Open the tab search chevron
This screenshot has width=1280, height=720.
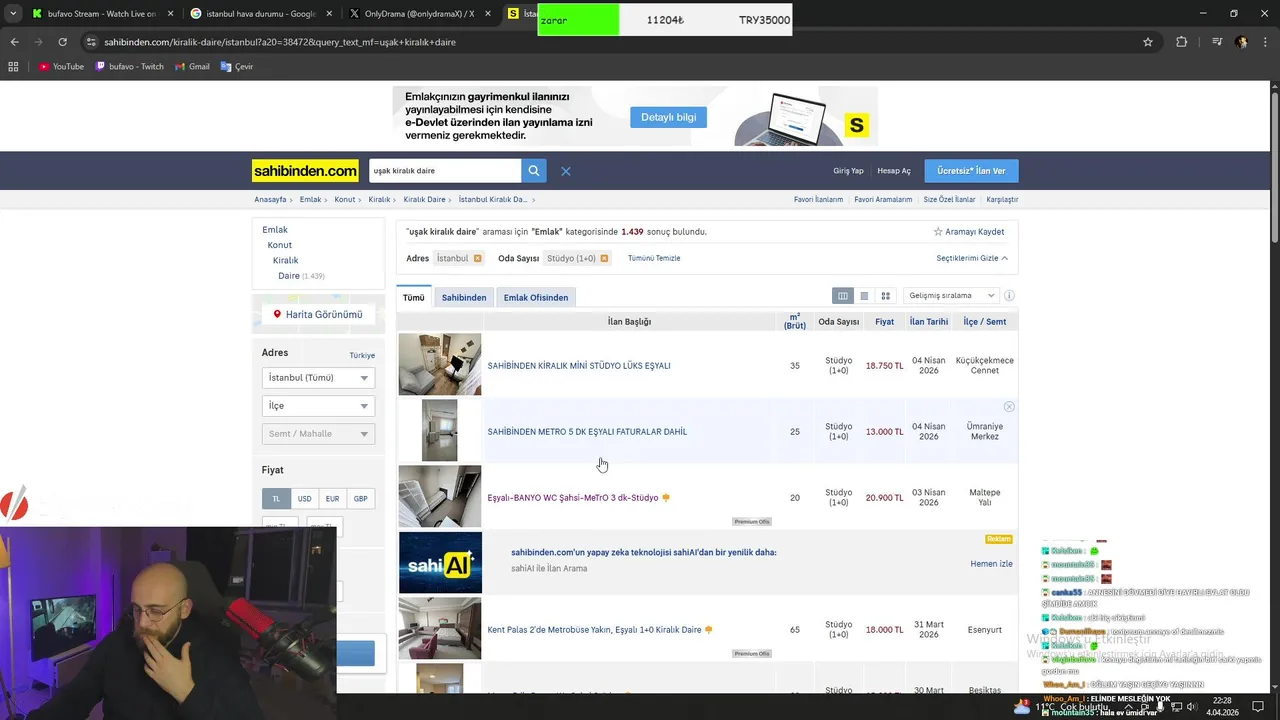pos(12,14)
